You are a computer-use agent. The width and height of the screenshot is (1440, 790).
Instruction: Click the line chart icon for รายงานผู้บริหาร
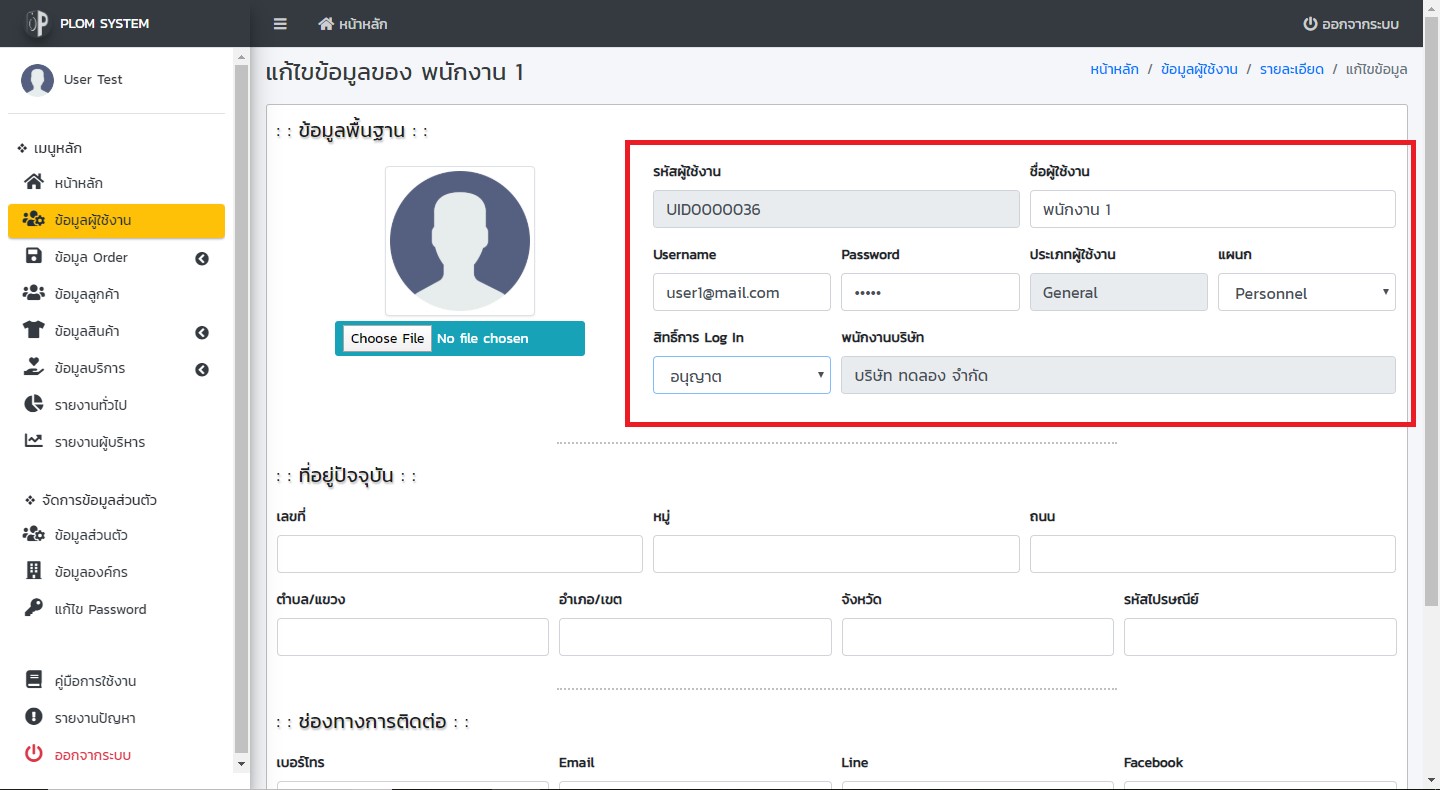34,441
